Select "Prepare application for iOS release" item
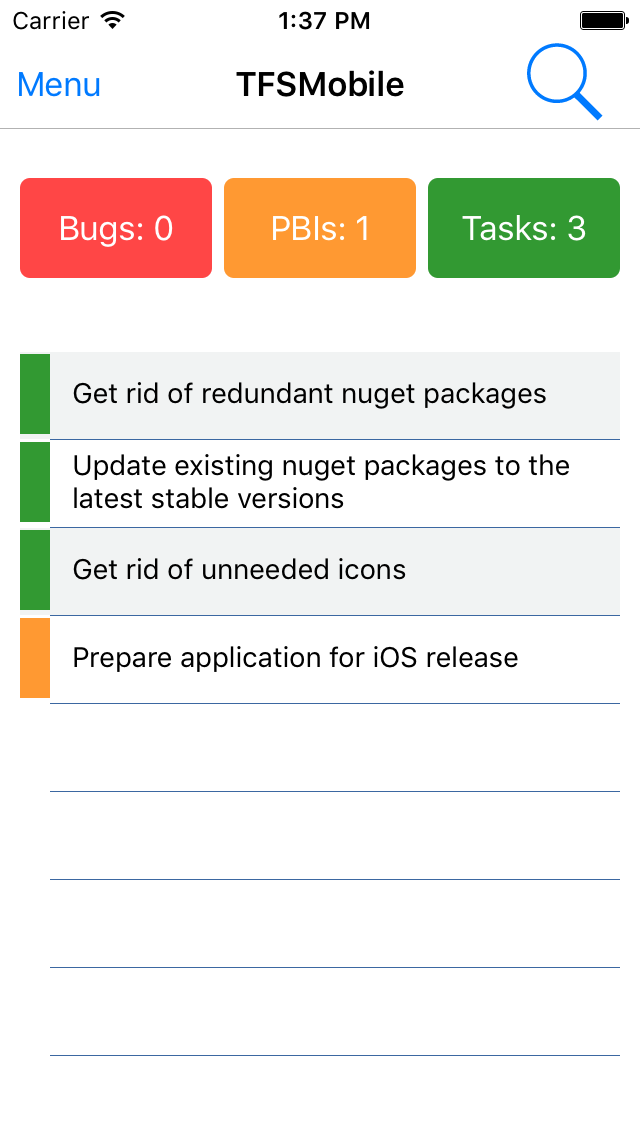The height and width of the screenshot is (1136, 640). 334,658
